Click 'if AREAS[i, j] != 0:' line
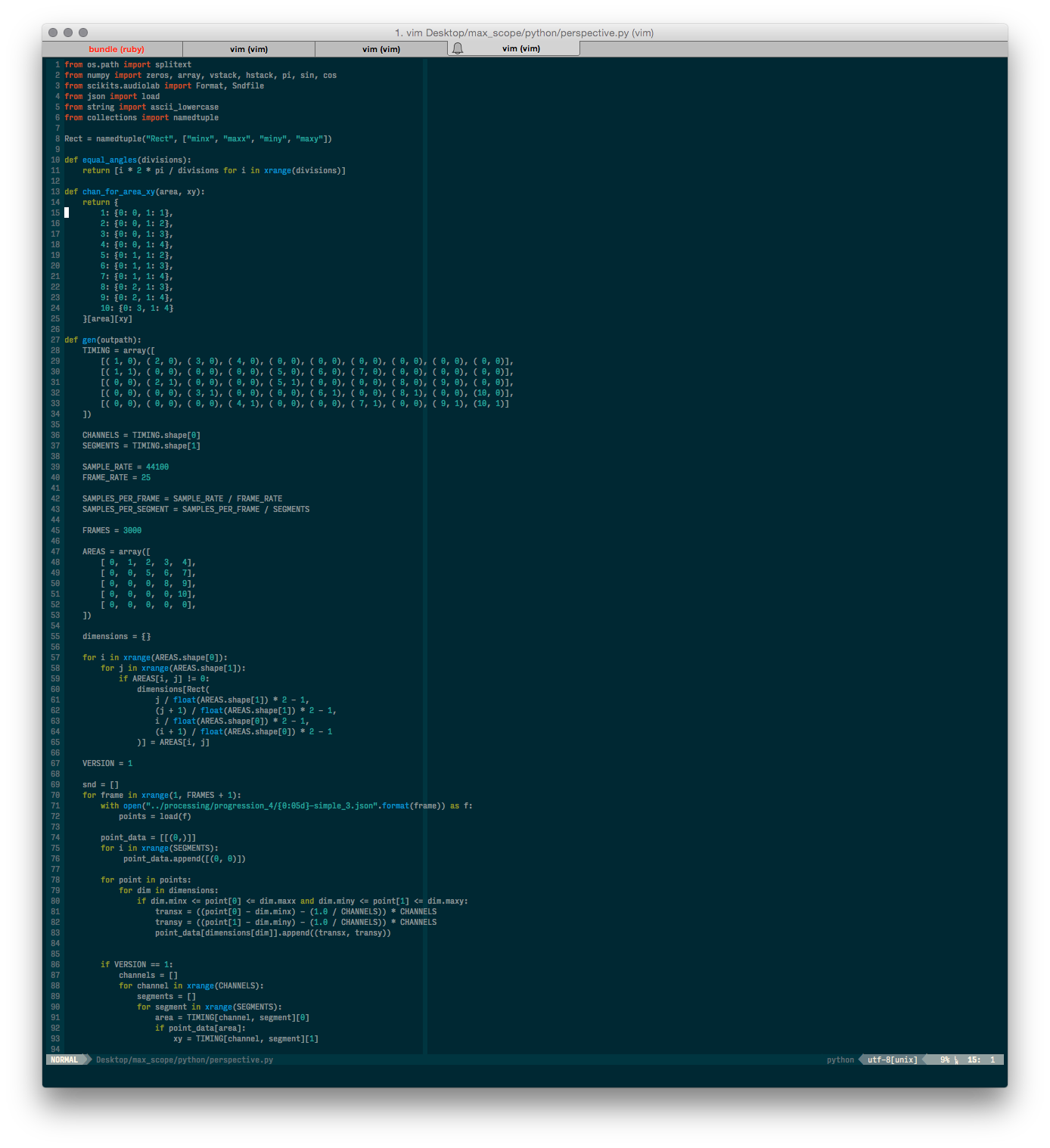 (164, 679)
